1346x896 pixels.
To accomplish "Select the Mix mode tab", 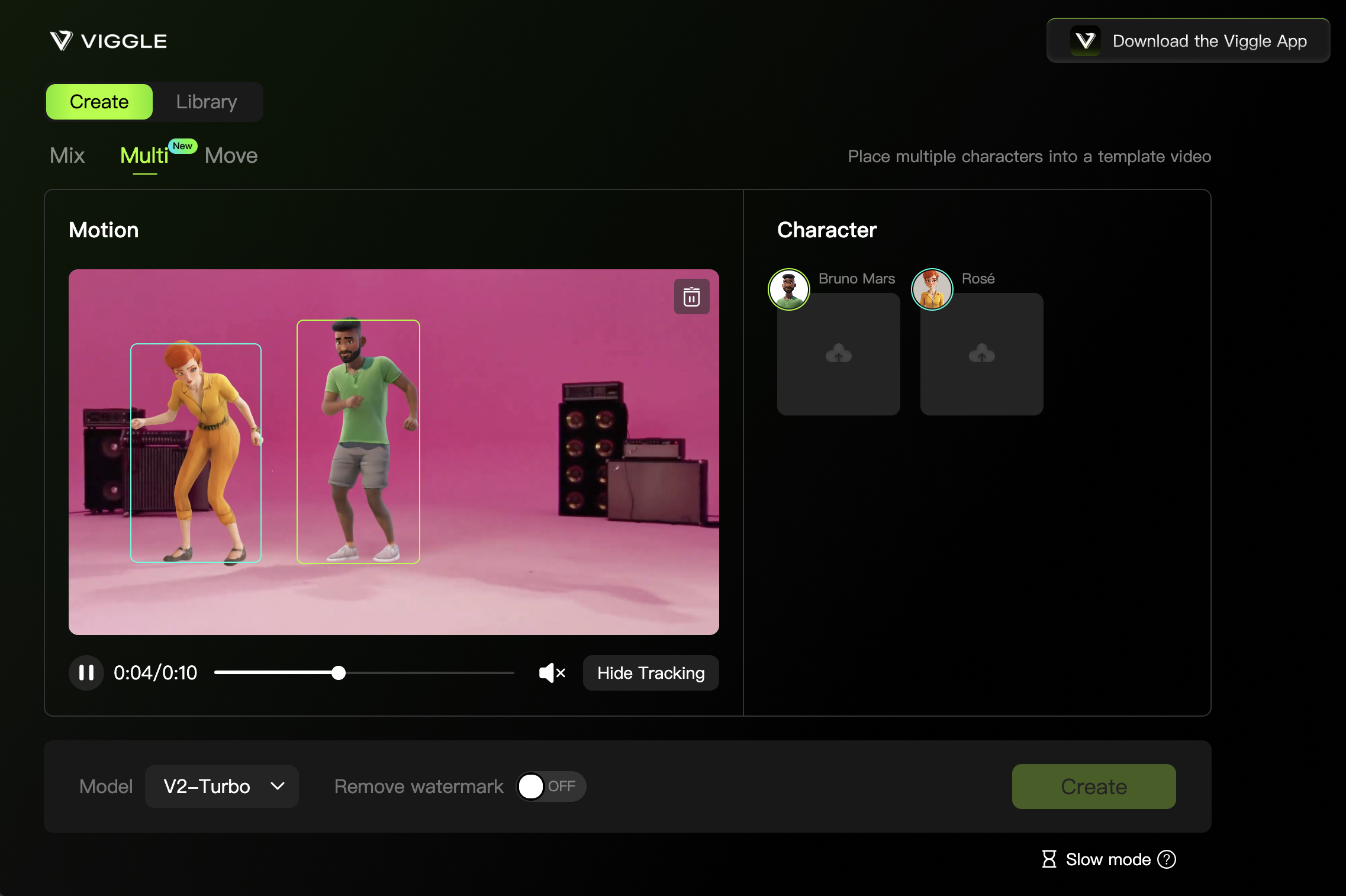I will [67, 156].
